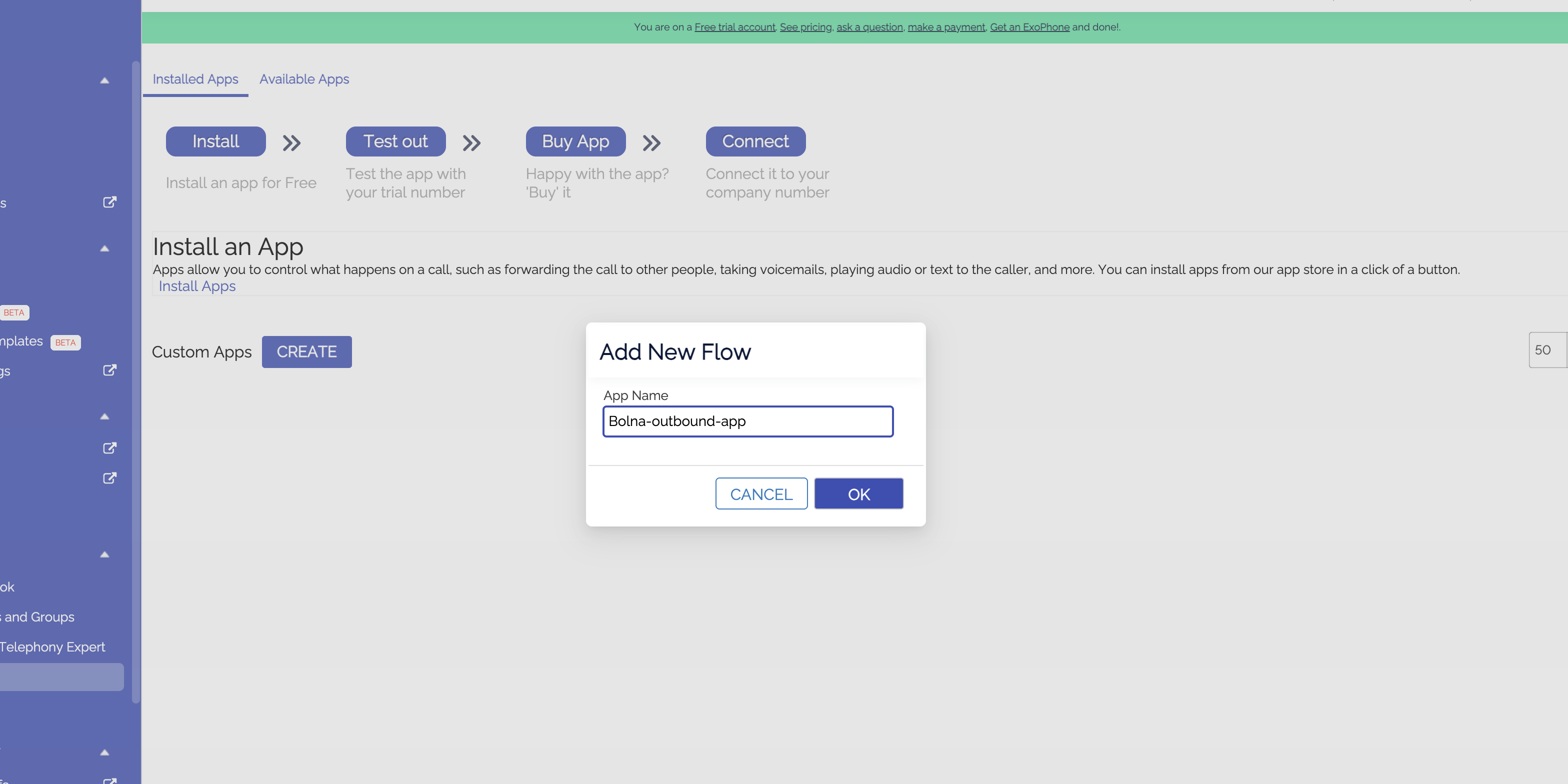The image size is (1568, 784).
Task: Click the lower external link icon in the sidebar's middle section
Action: point(109,478)
